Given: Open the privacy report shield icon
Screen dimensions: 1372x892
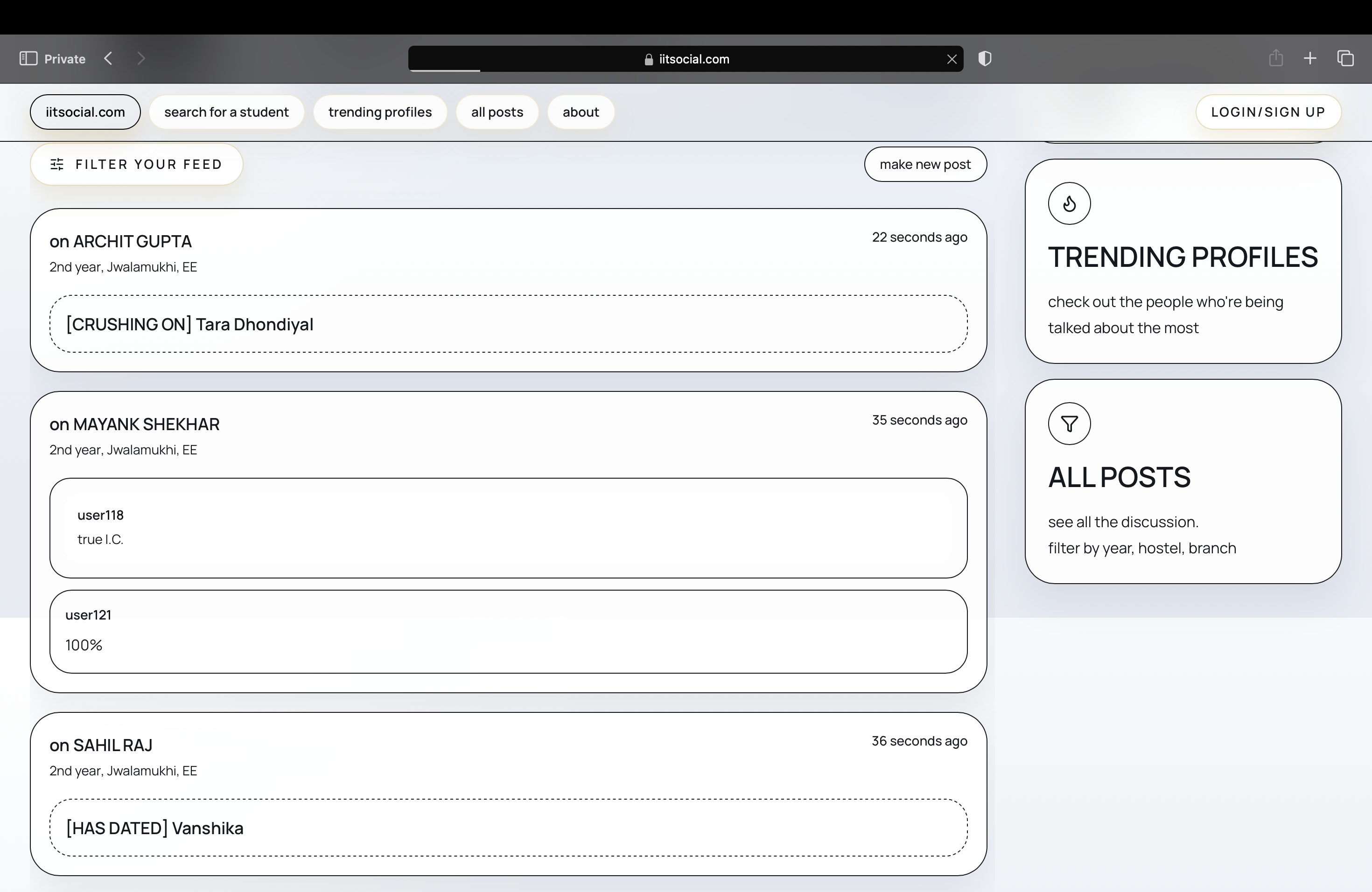Looking at the screenshot, I should coord(985,58).
